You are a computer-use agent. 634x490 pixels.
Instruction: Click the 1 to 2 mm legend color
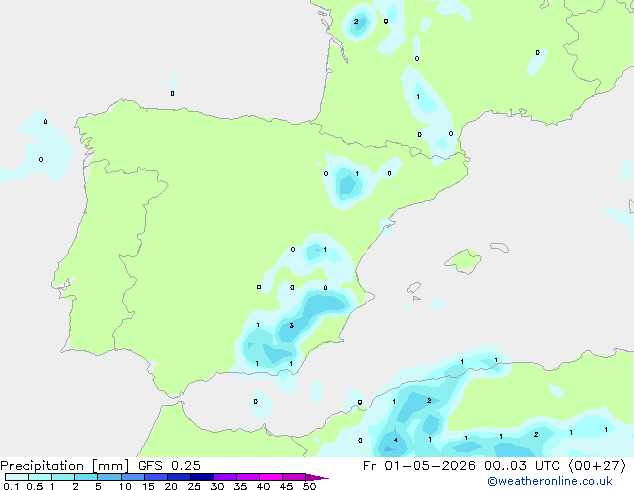[x=63, y=477]
